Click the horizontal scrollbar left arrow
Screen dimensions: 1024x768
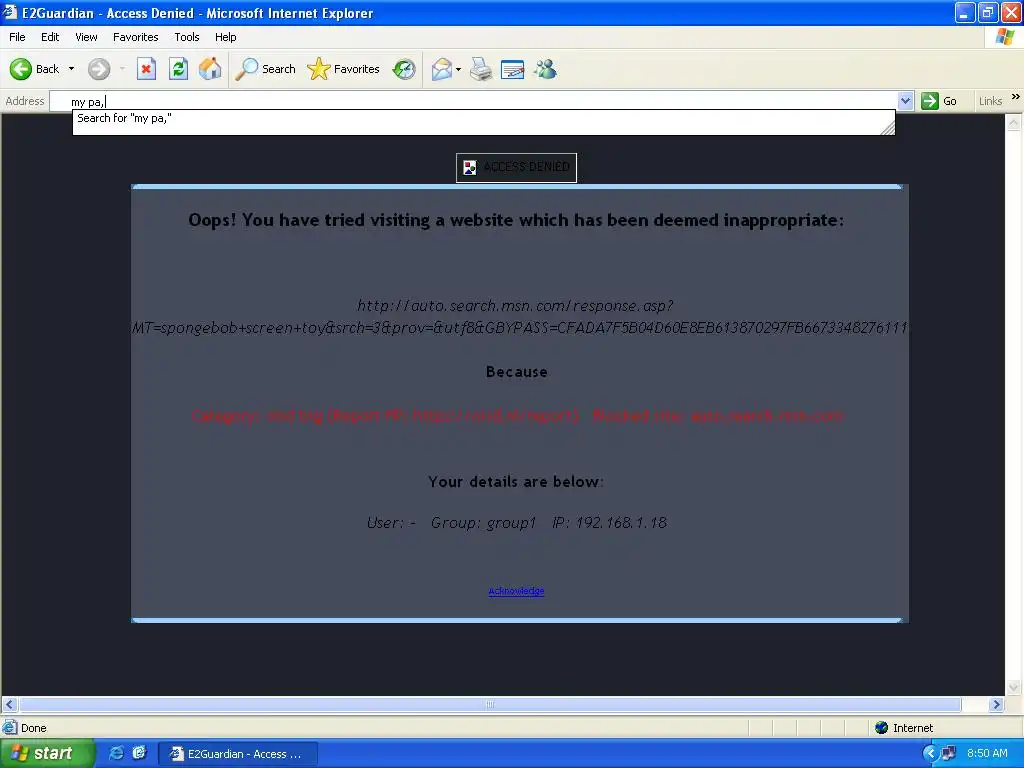pyautogui.click(x=9, y=705)
